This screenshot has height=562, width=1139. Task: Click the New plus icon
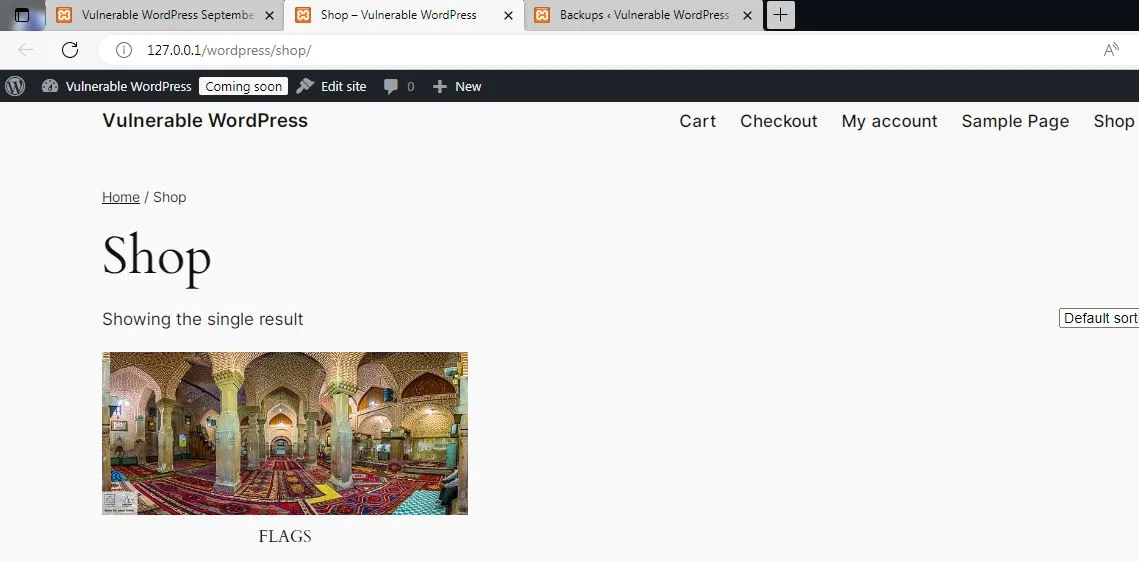pyautogui.click(x=439, y=86)
